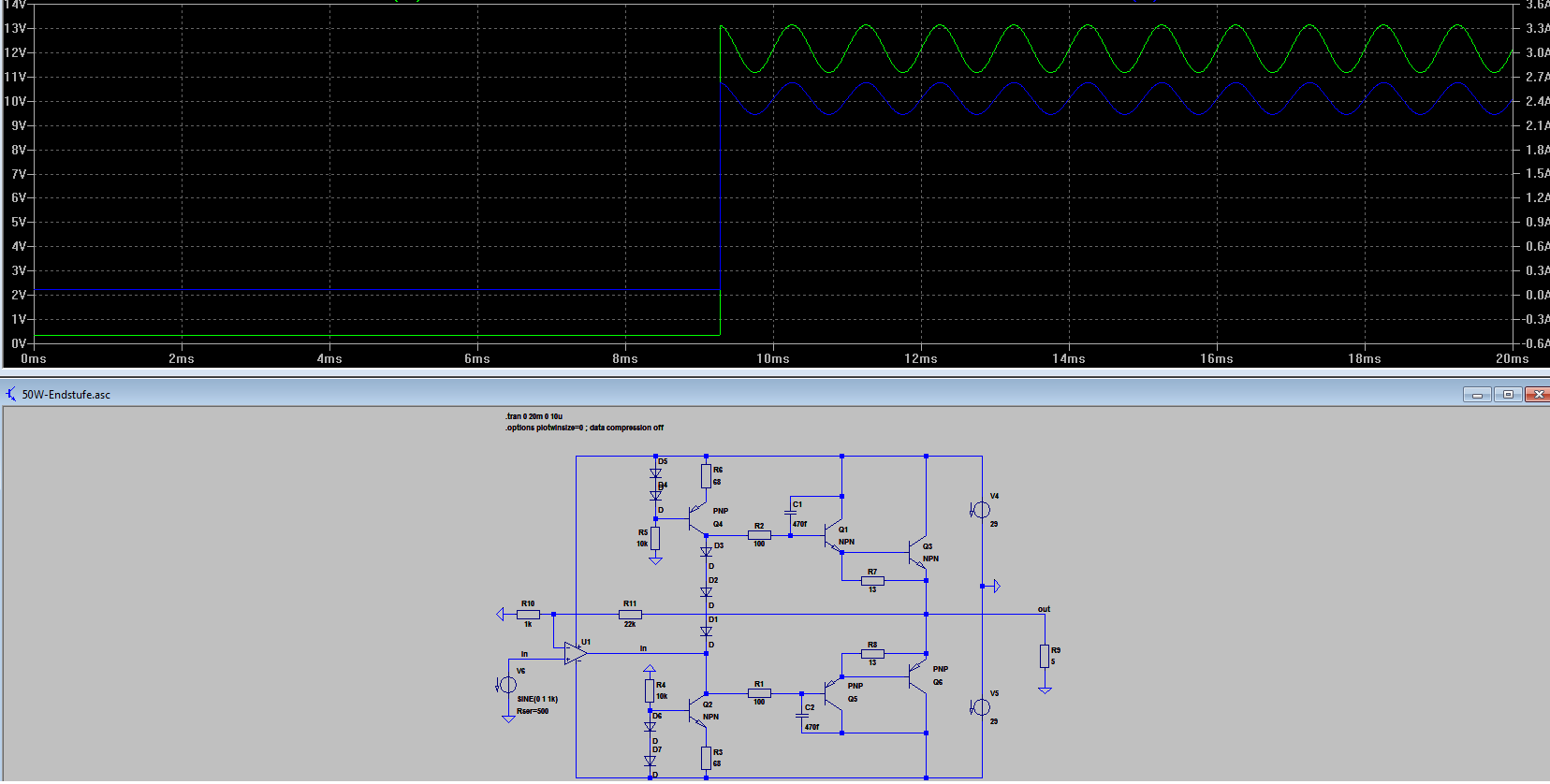Click the 'out' net label
This screenshot has height=784, width=1550.
pyautogui.click(x=1044, y=609)
